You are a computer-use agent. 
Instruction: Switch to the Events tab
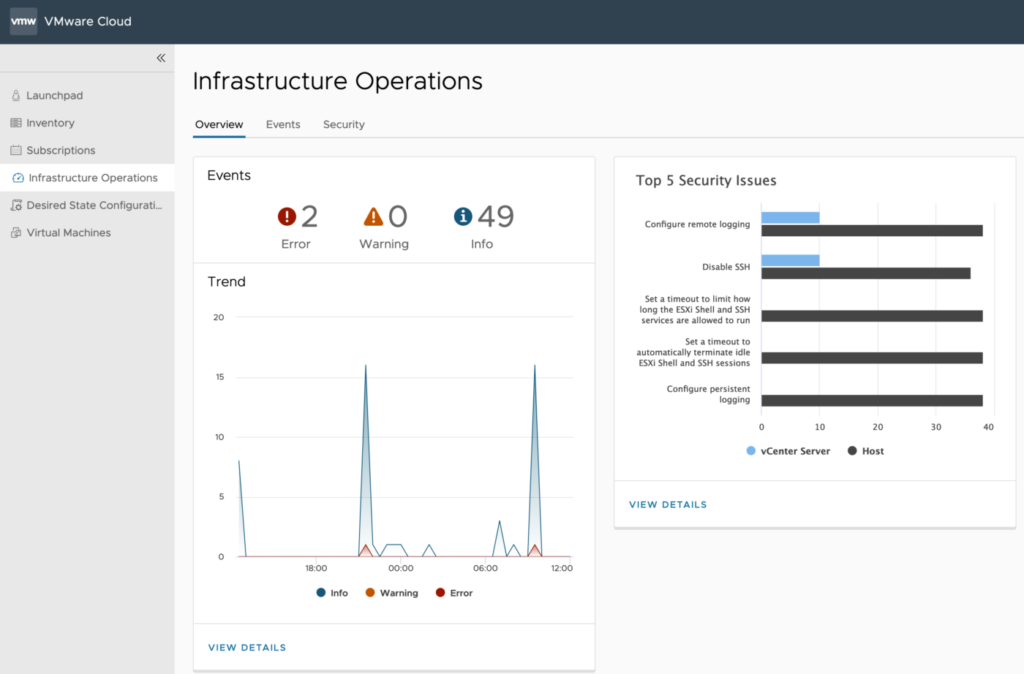click(283, 125)
